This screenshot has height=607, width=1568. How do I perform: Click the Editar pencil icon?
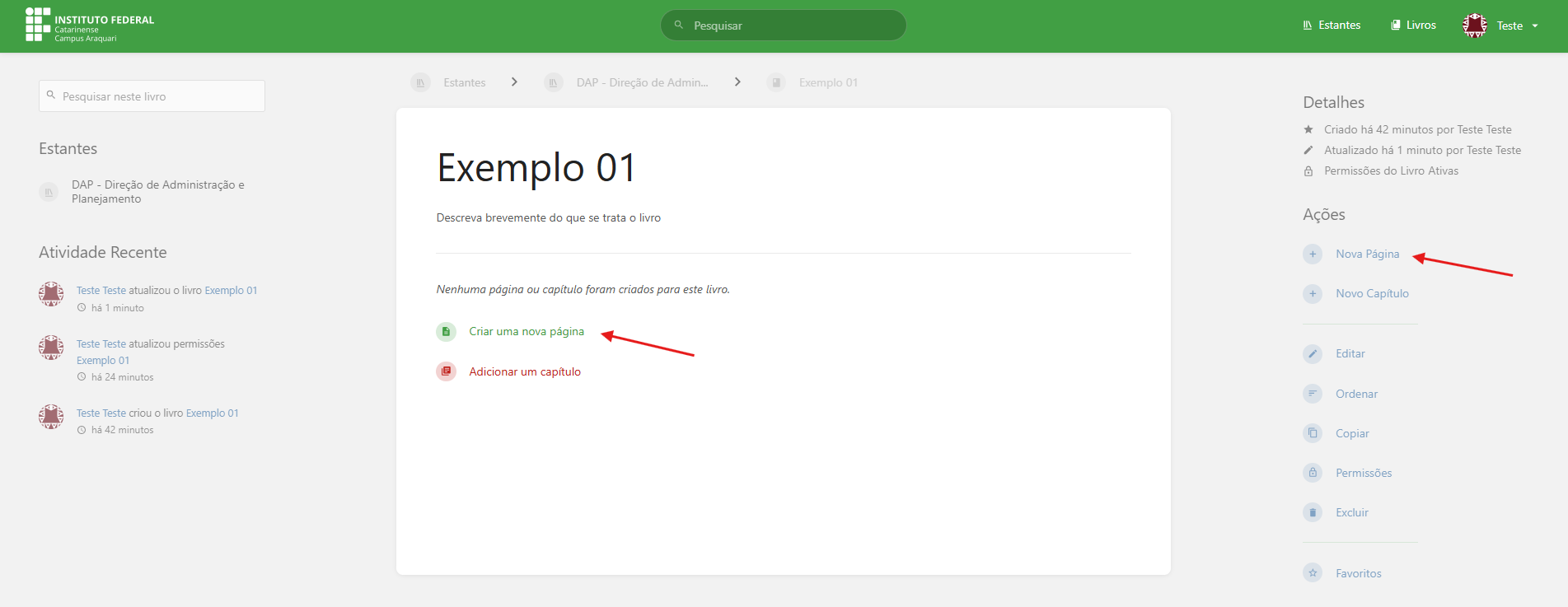point(1313,353)
